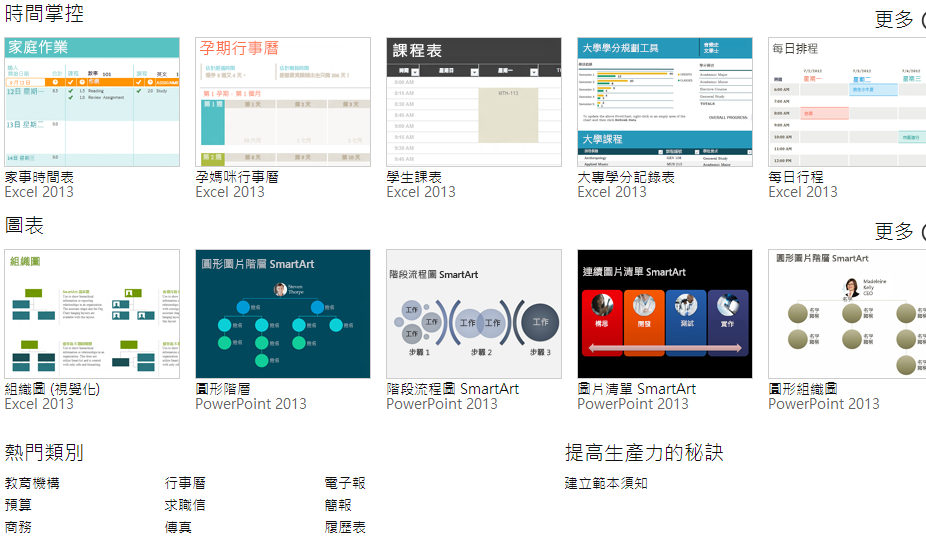Select the 學生課表 template thumbnail
This screenshot has height=538, width=926.
click(x=474, y=102)
